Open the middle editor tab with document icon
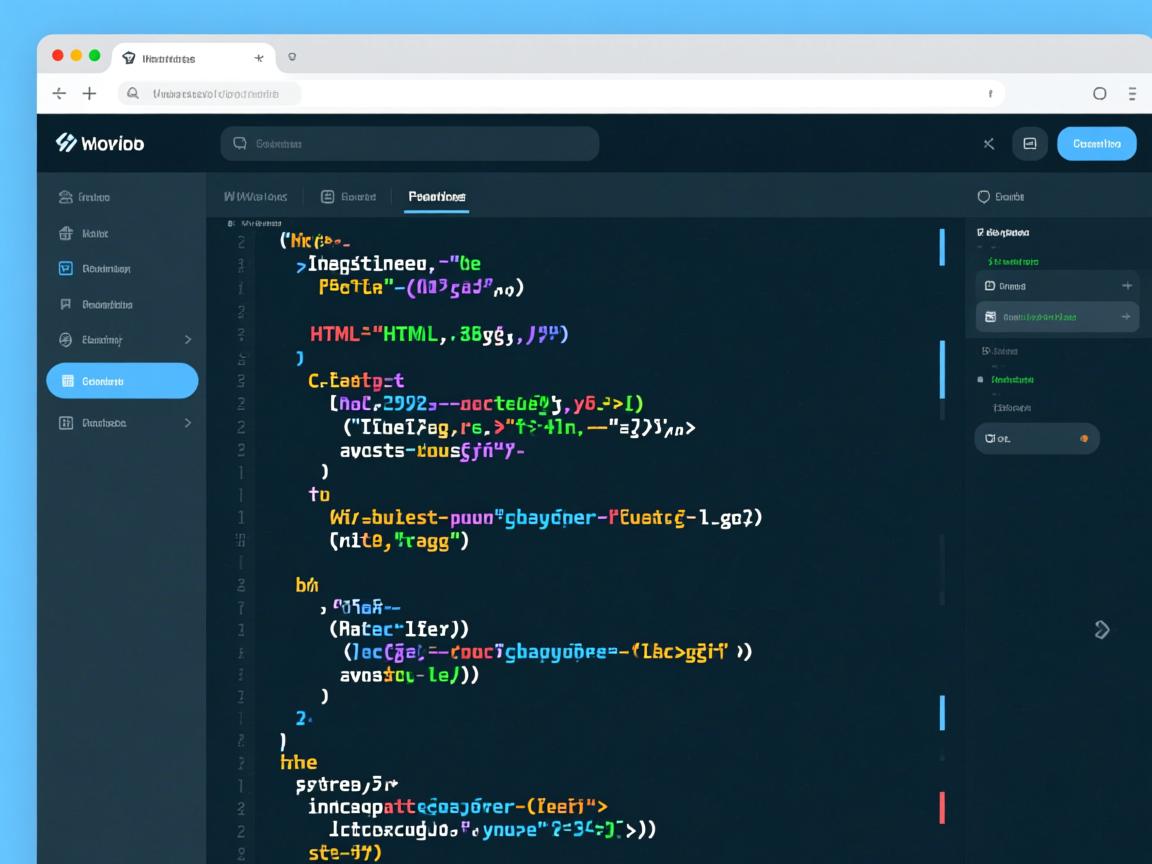 [348, 197]
